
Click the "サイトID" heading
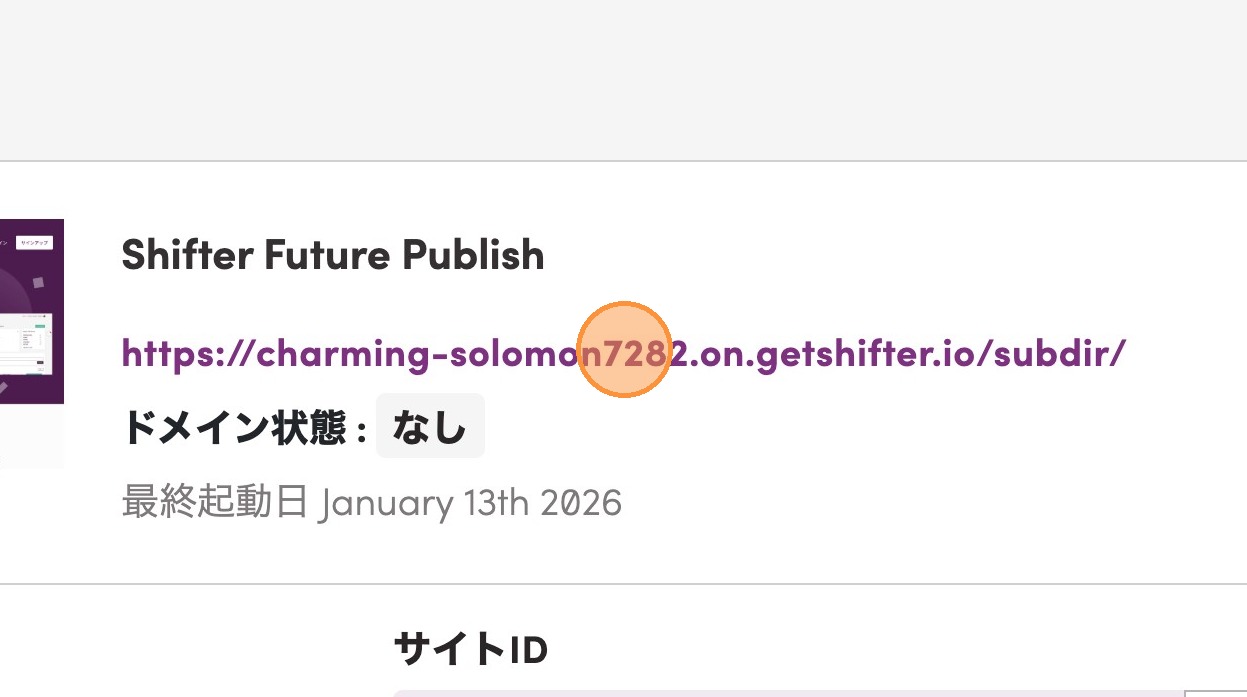pos(470,650)
